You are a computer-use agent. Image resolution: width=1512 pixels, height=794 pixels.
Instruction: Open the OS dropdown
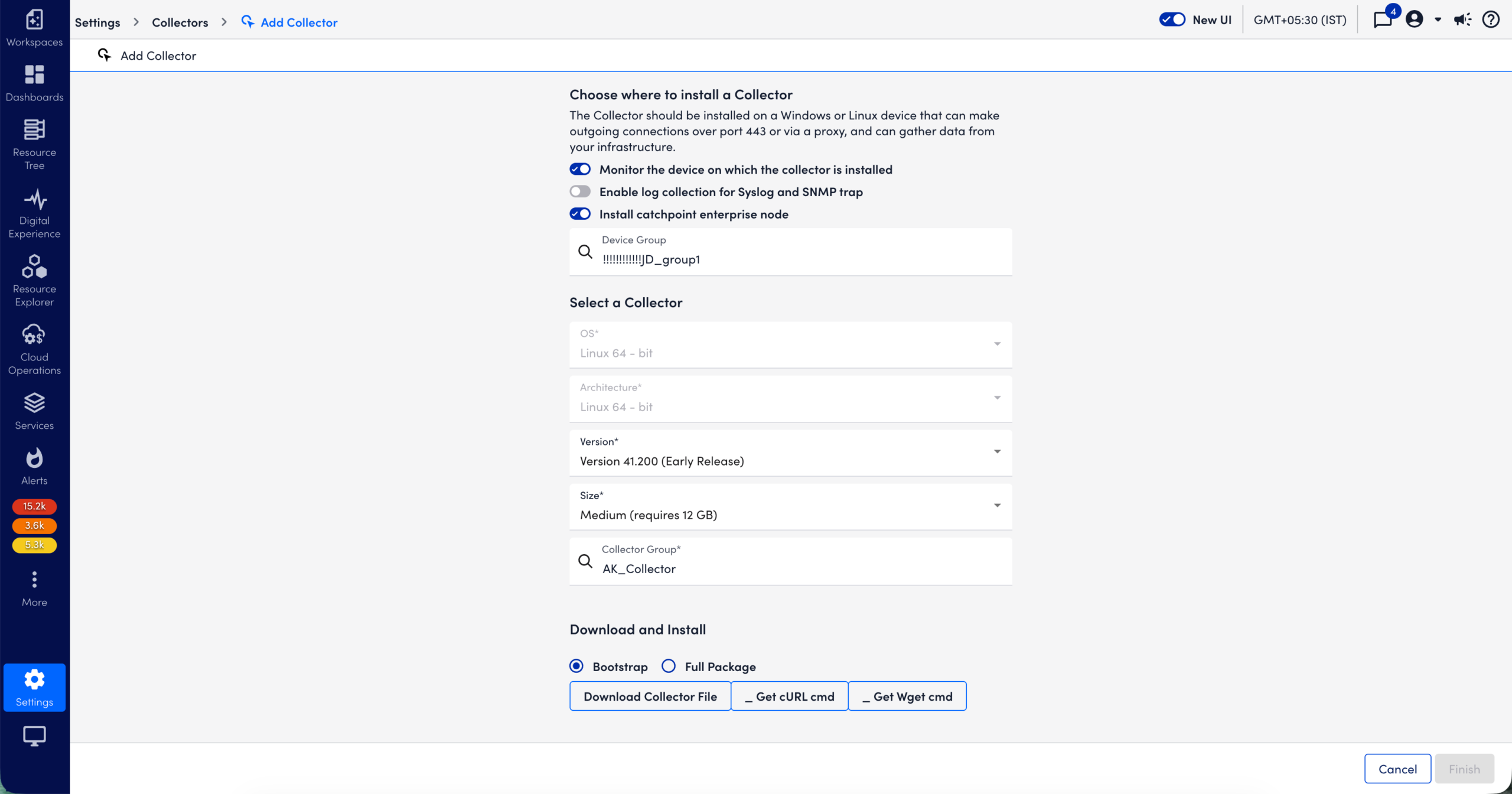pos(791,344)
